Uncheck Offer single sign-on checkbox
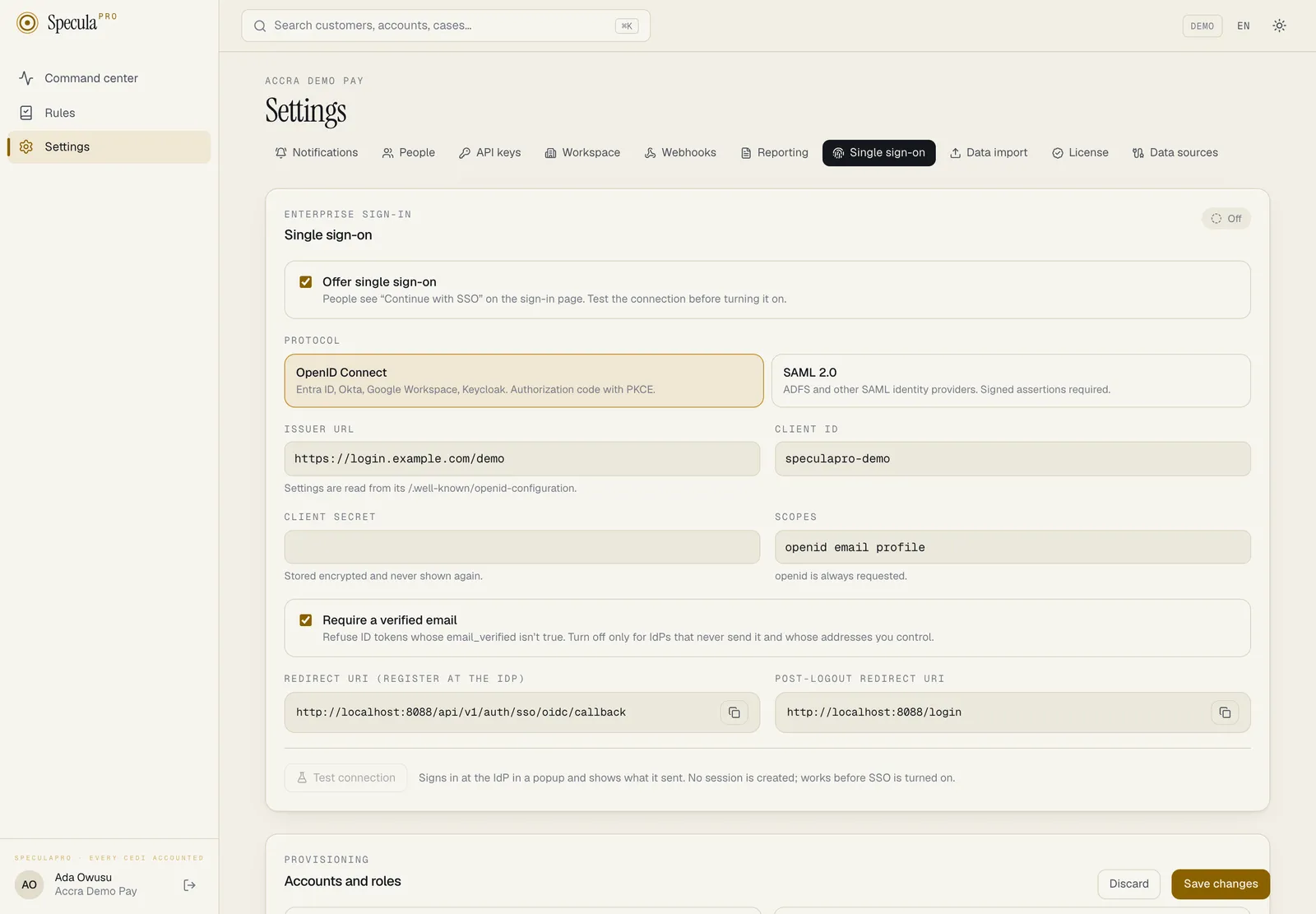Image resolution: width=1316 pixels, height=914 pixels. [306, 282]
